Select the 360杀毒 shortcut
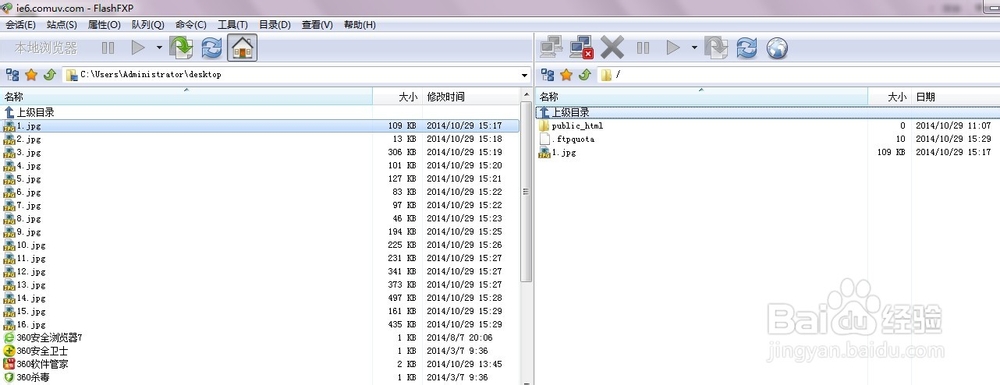1000x385 pixels. (260, 377)
